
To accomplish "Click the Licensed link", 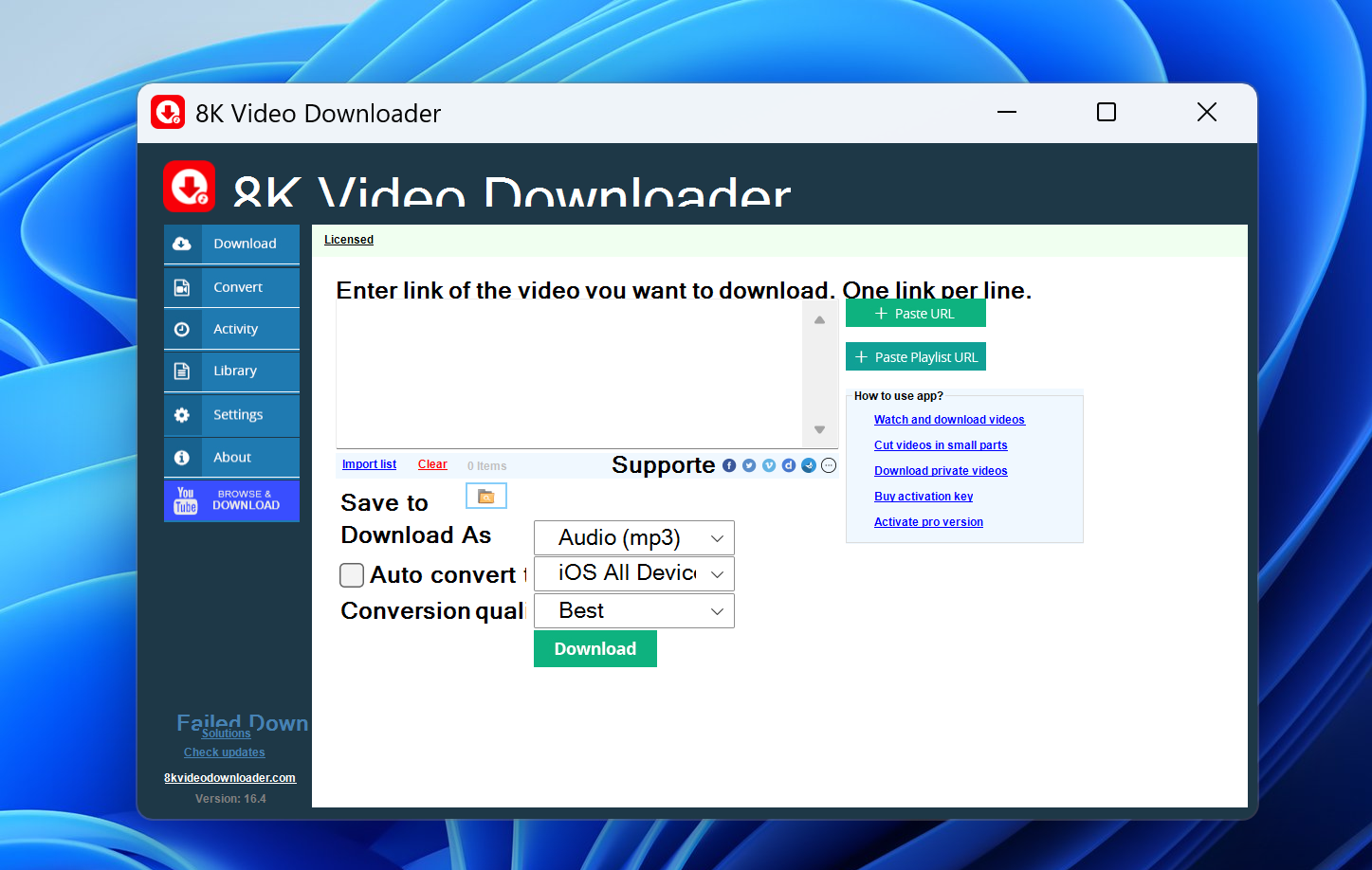I will [x=349, y=240].
